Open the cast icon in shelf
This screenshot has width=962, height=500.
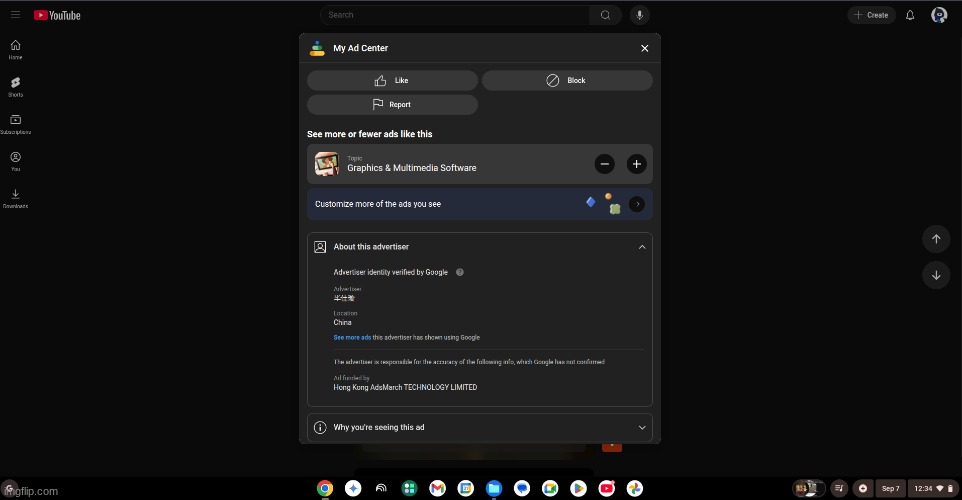[381, 488]
